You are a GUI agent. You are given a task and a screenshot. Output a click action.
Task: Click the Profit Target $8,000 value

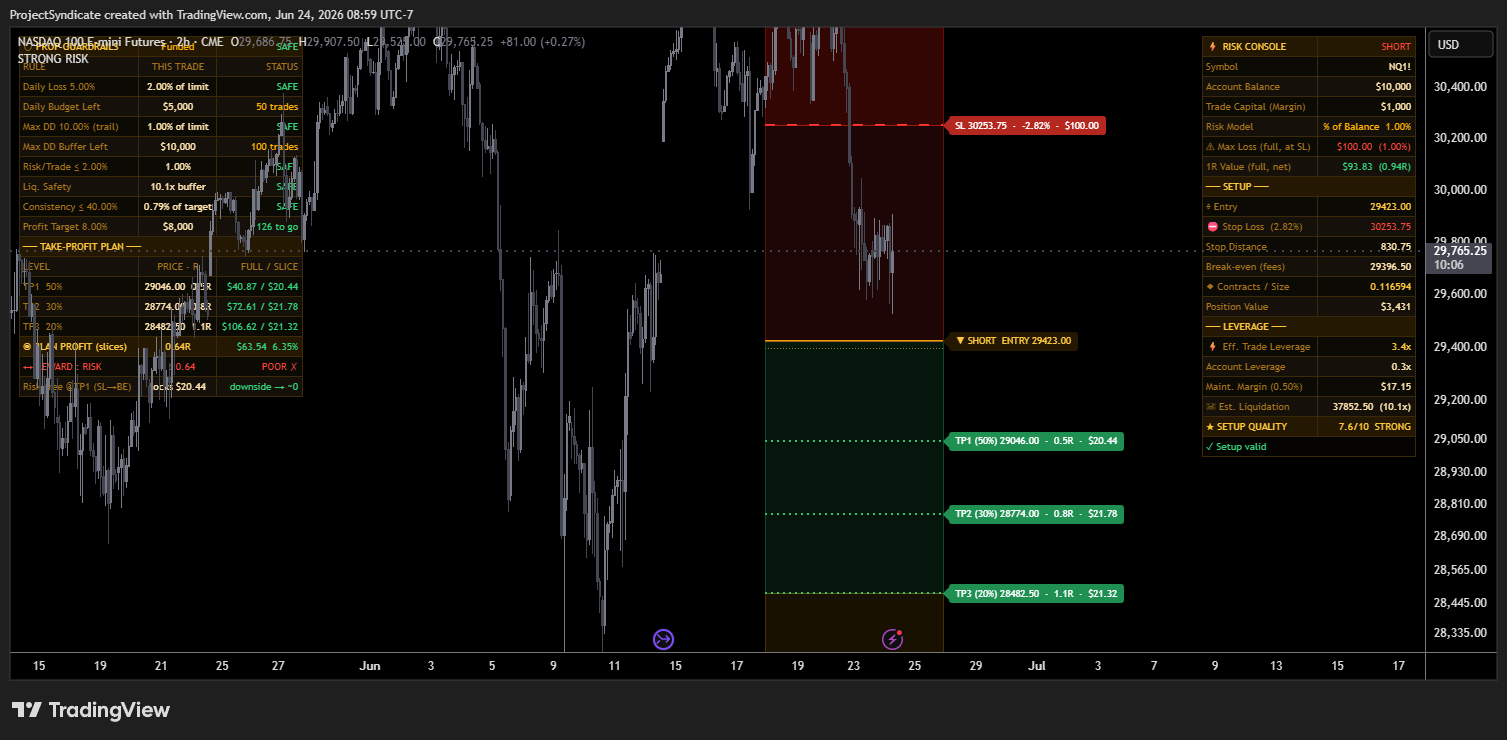[178, 227]
